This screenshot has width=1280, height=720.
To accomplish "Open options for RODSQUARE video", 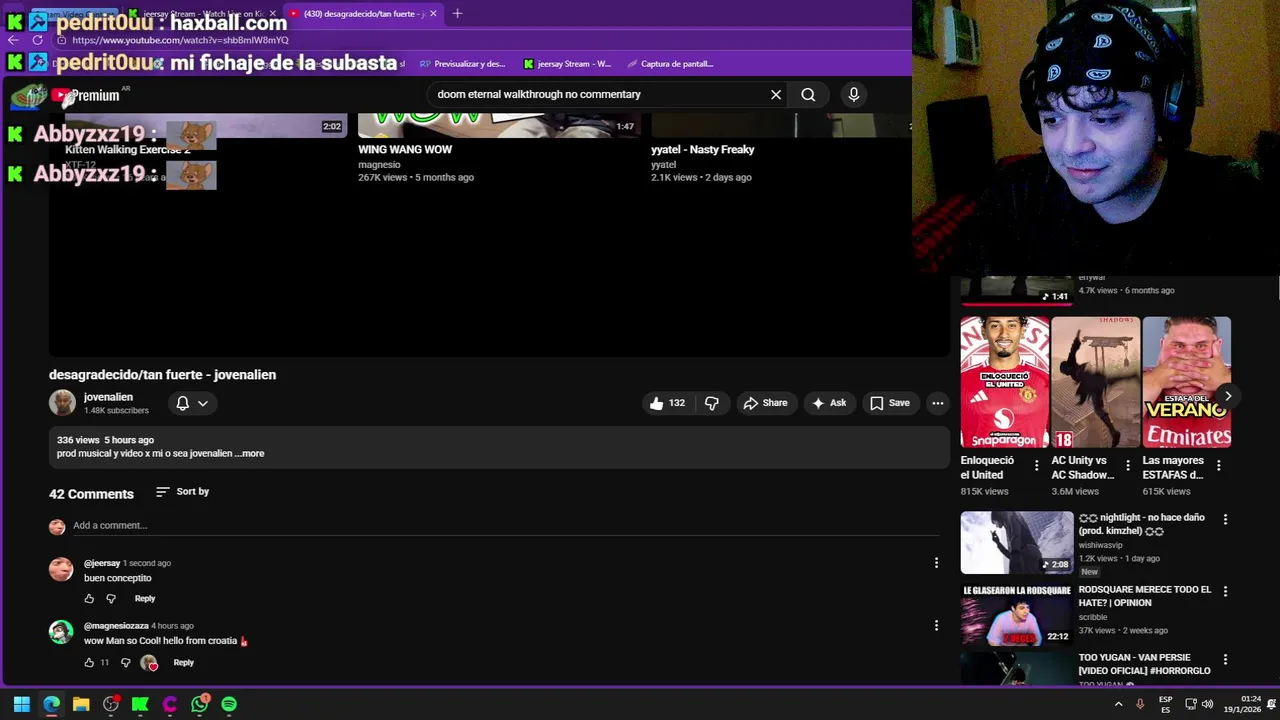I will coord(1225,591).
